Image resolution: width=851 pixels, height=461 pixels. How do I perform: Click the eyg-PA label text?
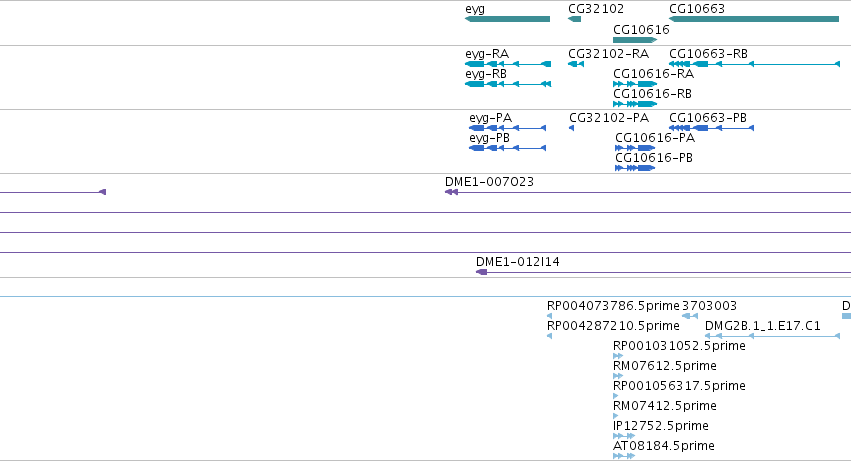point(491,118)
